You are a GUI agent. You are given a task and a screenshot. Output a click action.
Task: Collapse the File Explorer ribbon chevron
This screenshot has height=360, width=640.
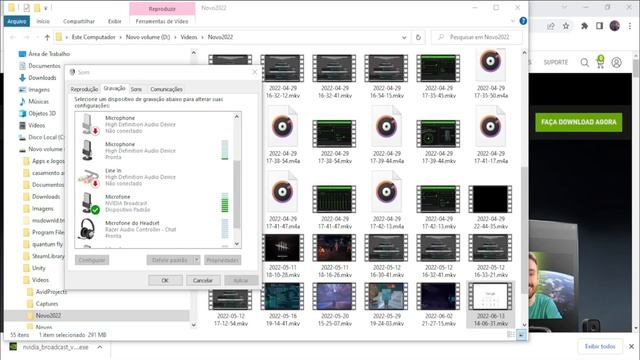513,21
